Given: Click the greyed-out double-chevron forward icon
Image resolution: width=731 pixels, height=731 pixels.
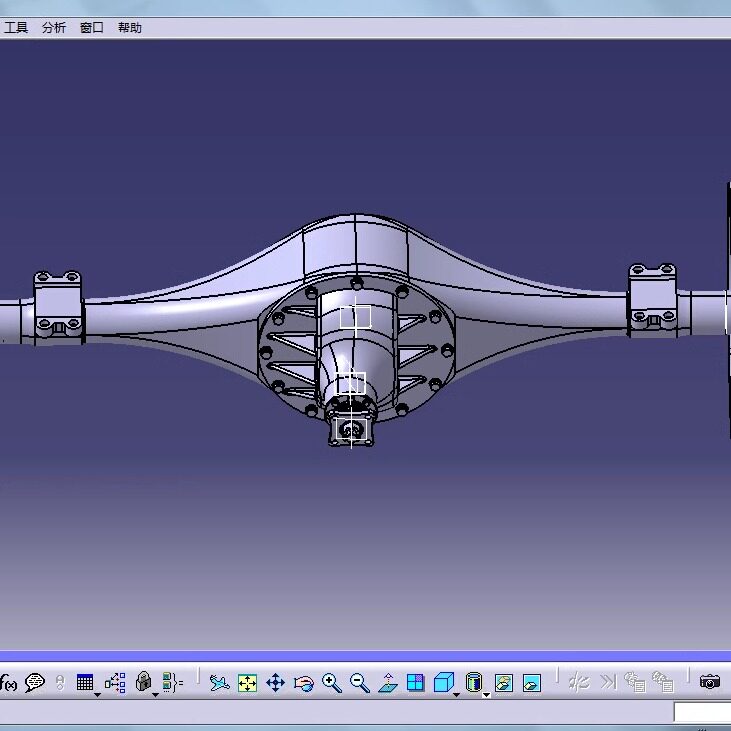Looking at the screenshot, I should (x=607, y=683).
